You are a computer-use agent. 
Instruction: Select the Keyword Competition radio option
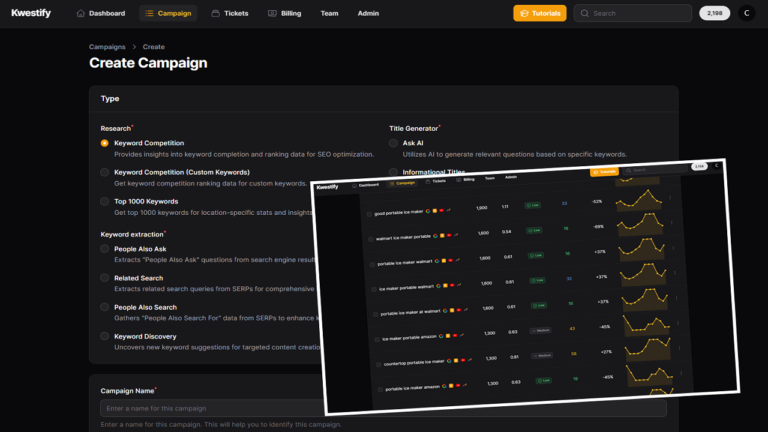[105, 143]
